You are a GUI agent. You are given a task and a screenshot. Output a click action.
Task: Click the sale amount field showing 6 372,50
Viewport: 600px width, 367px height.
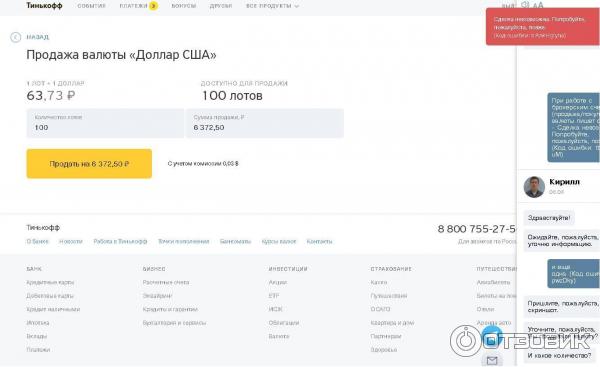click(265, 123)
